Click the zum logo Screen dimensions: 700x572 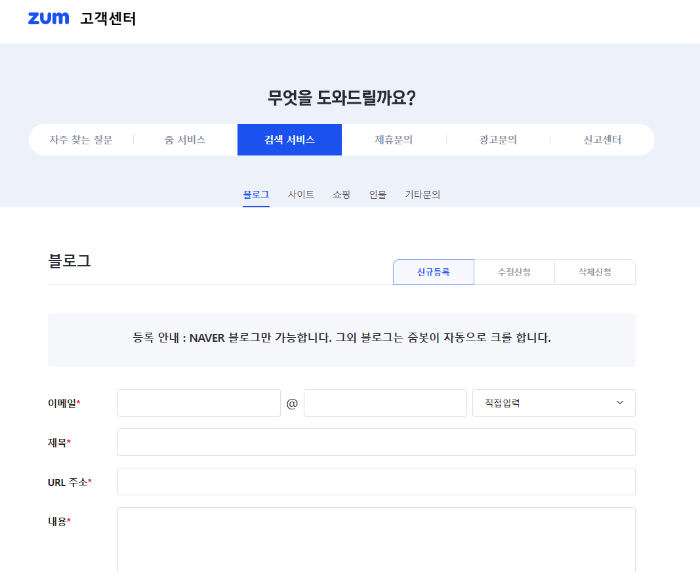[48, 18]
